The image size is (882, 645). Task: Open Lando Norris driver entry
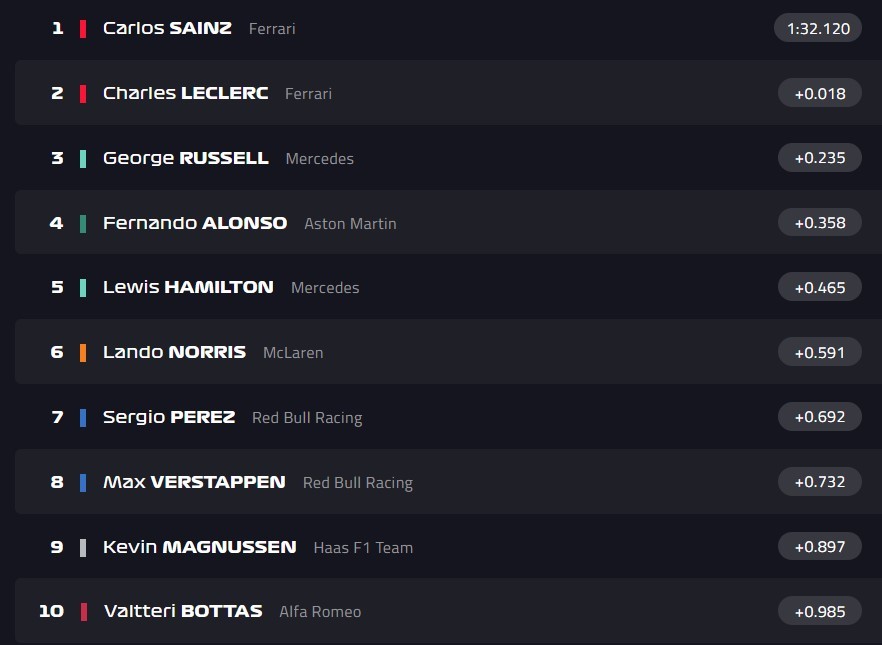point(174,352)
